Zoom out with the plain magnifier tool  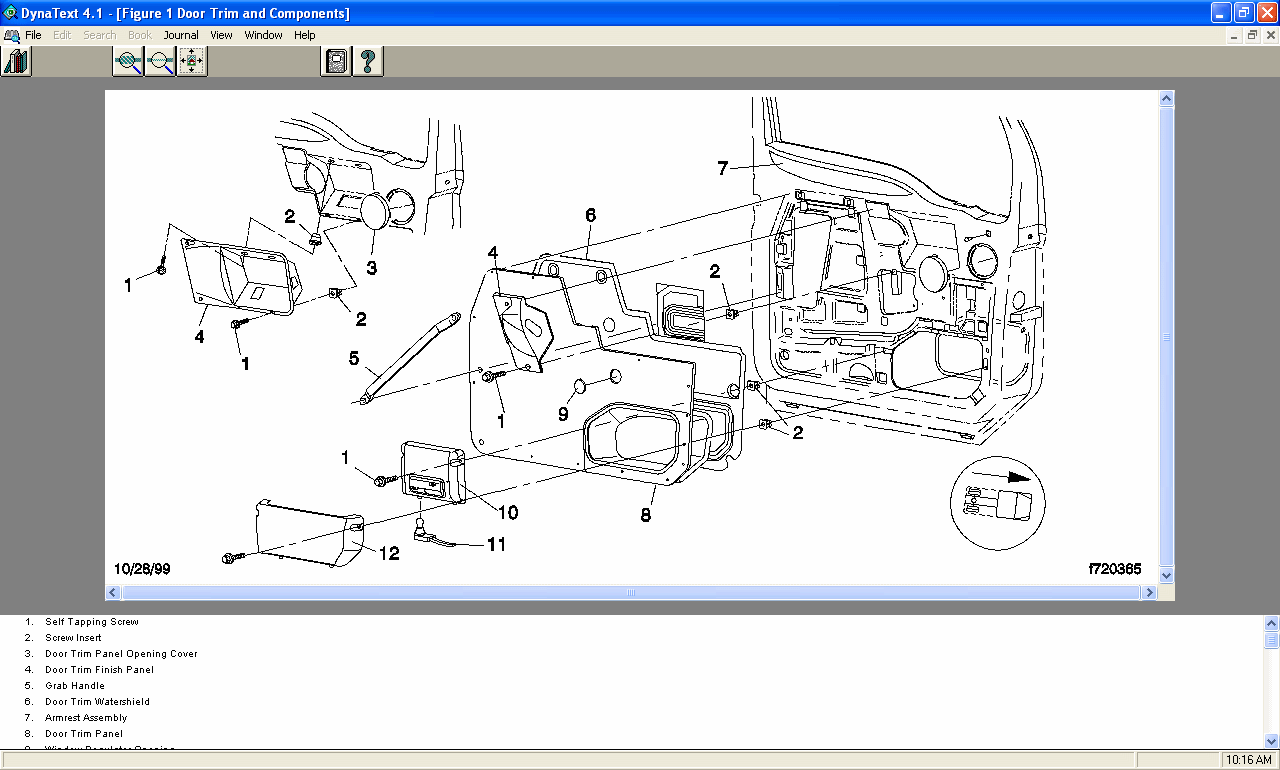point(160,61)
